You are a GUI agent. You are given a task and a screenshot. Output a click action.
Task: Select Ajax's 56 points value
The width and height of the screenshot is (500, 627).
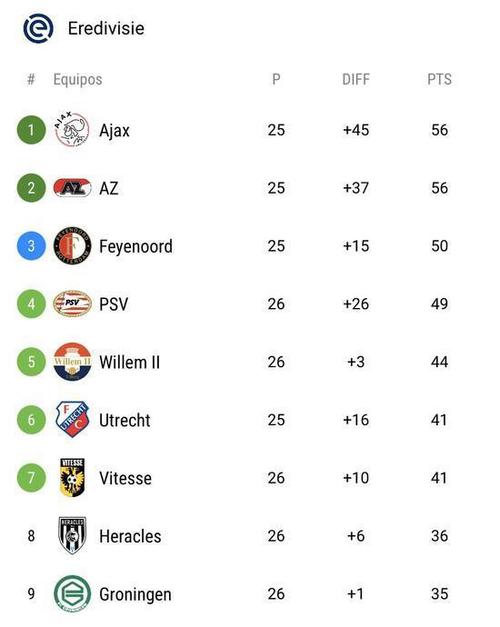(439, 130)
